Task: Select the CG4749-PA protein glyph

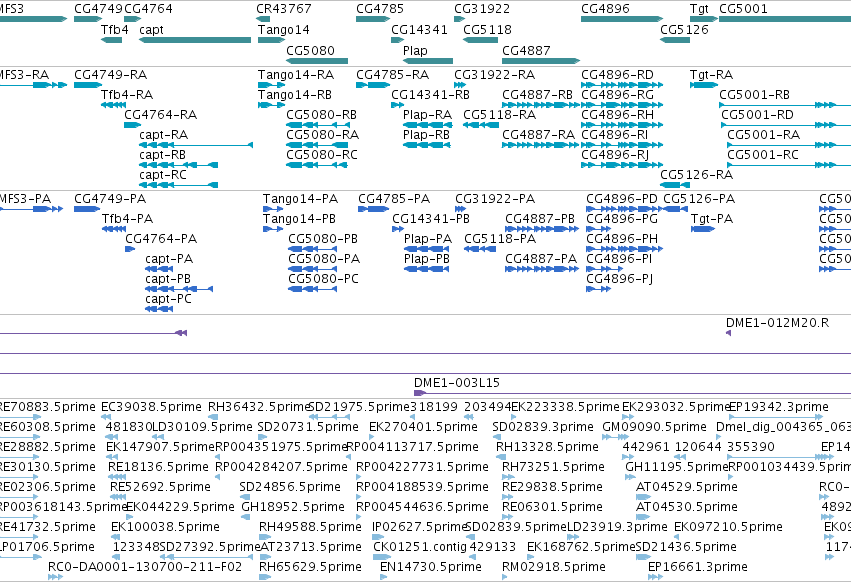Action: point(87,209)
